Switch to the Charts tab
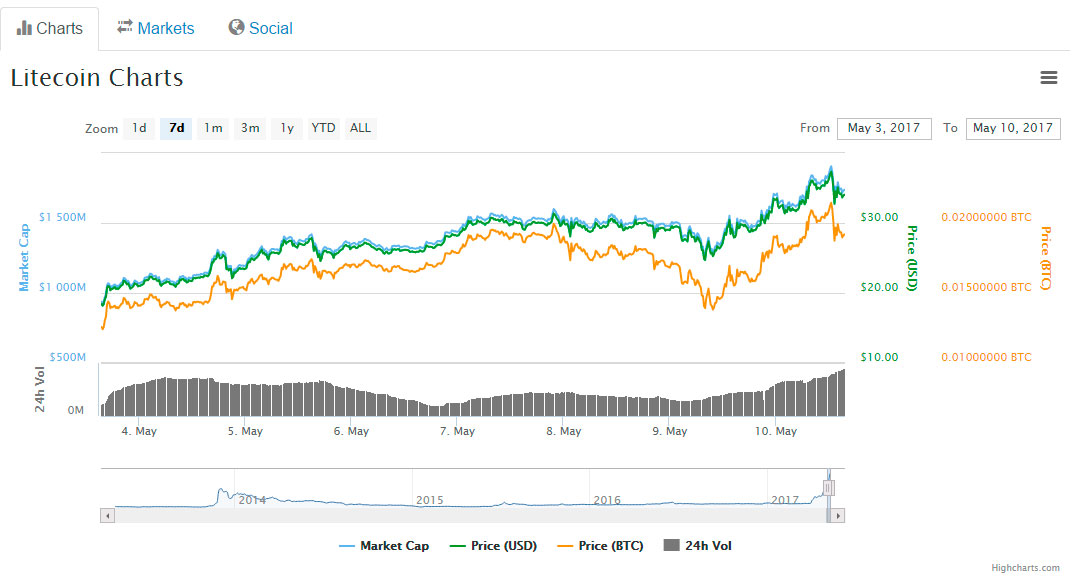This screenshot has height=582, width=1082. pos(50,28)
